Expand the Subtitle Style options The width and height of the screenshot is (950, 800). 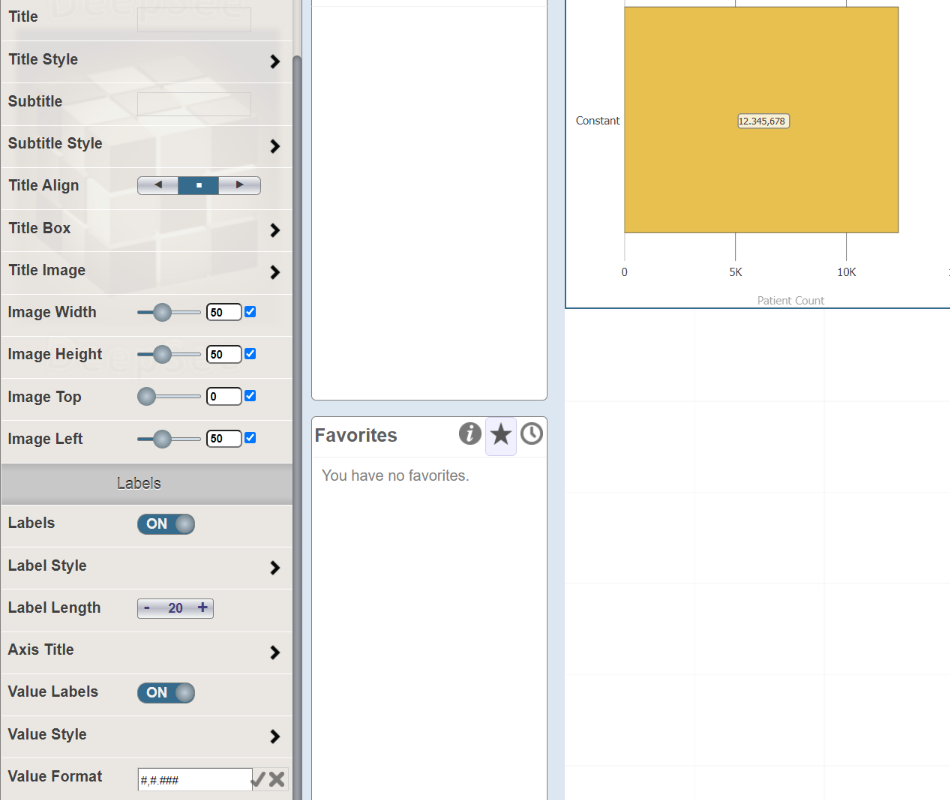coord(146,144)
